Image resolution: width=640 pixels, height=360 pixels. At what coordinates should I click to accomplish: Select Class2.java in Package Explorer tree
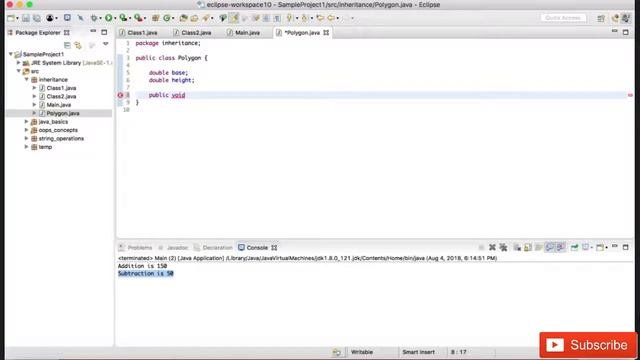point(61,96)
